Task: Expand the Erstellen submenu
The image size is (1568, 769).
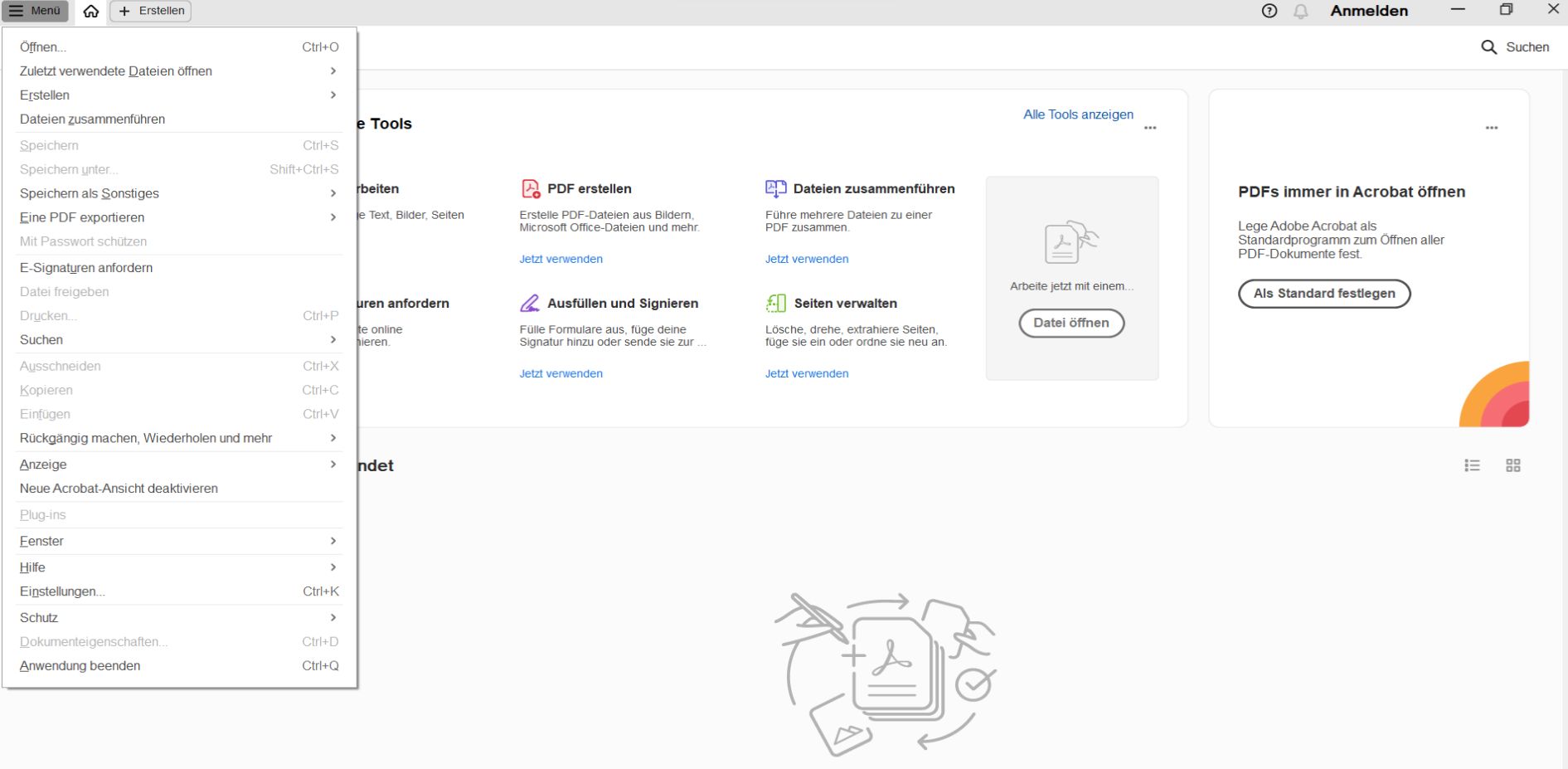Action: (x=45, y=95)
